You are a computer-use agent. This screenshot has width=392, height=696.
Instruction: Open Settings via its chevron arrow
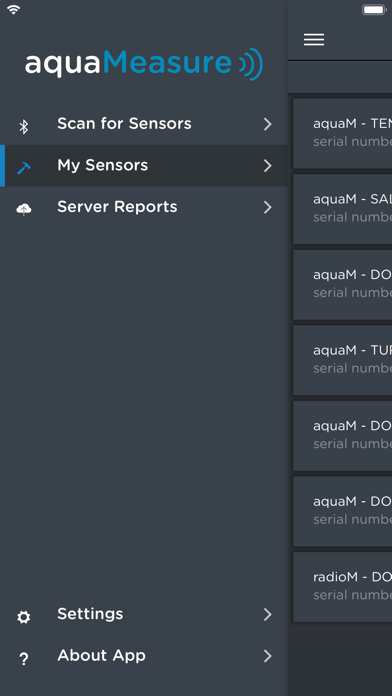click(267, 614)
